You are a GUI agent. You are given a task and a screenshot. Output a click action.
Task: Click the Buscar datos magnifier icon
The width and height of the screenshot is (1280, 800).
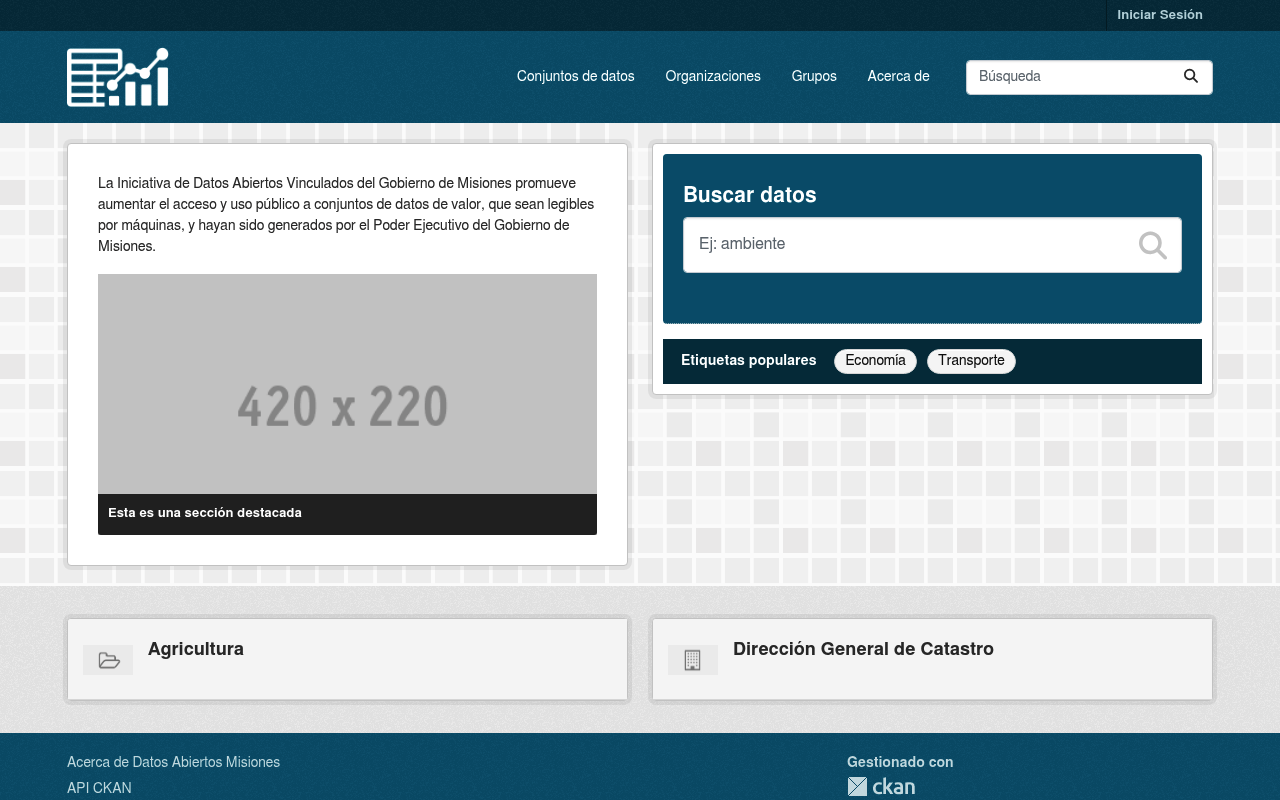1153,245
